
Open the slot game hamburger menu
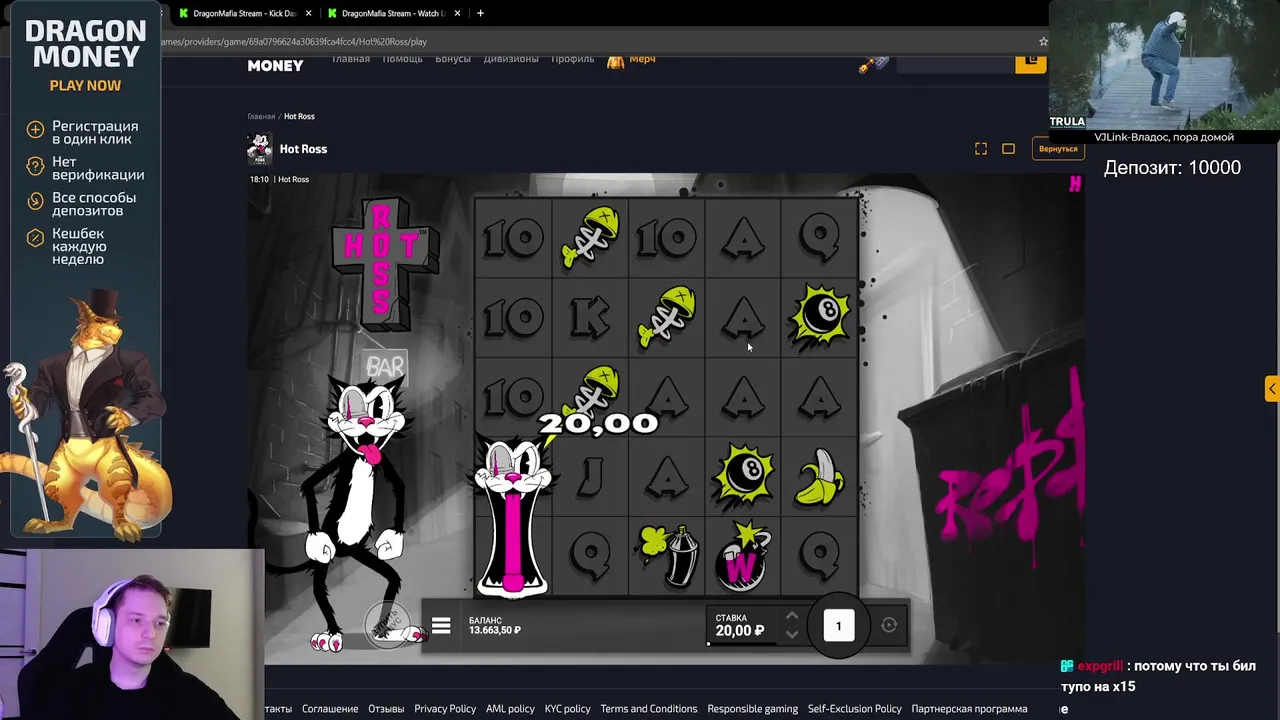pos(441,626)
